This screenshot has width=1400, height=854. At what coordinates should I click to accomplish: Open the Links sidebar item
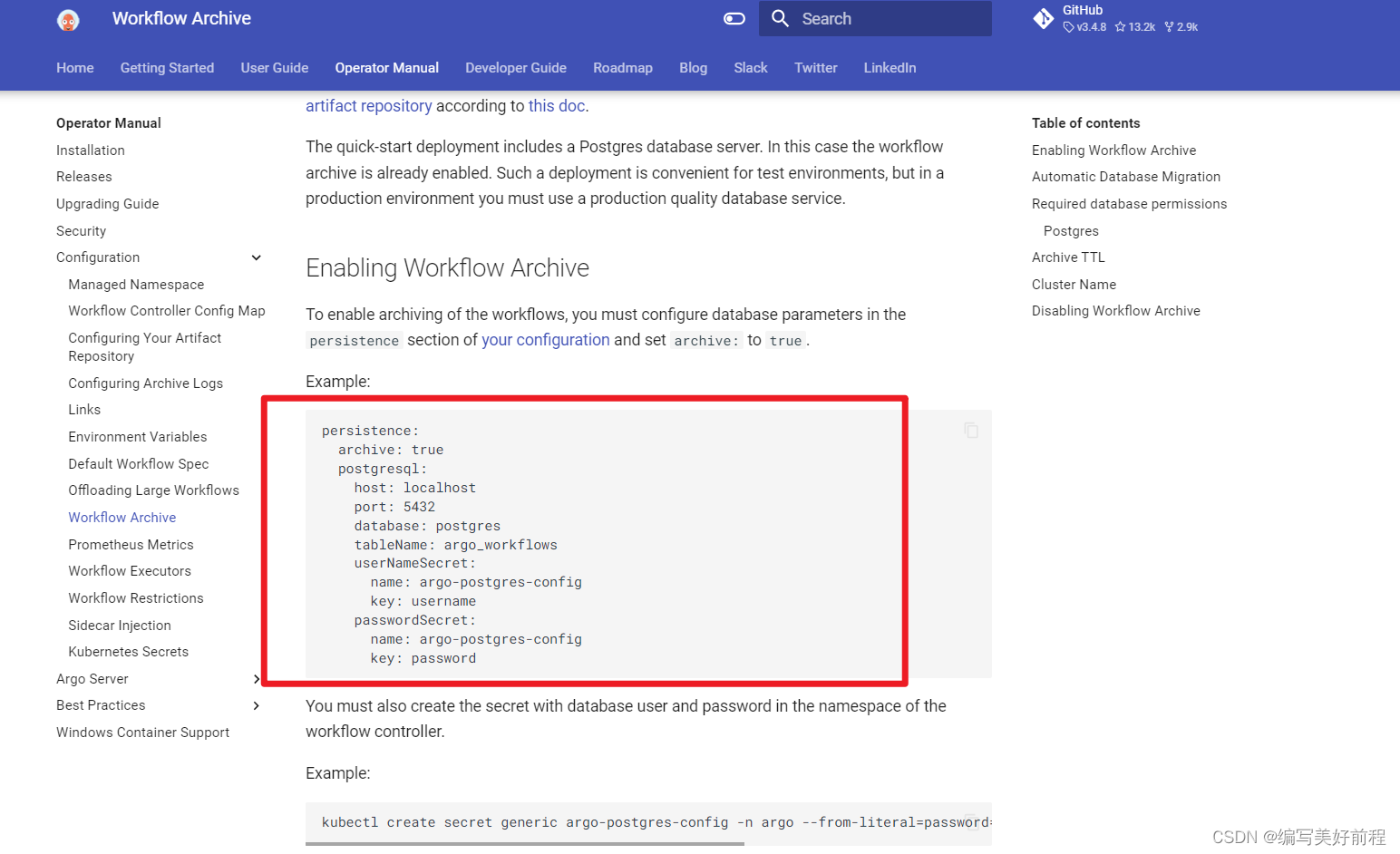tap(84, 410)
